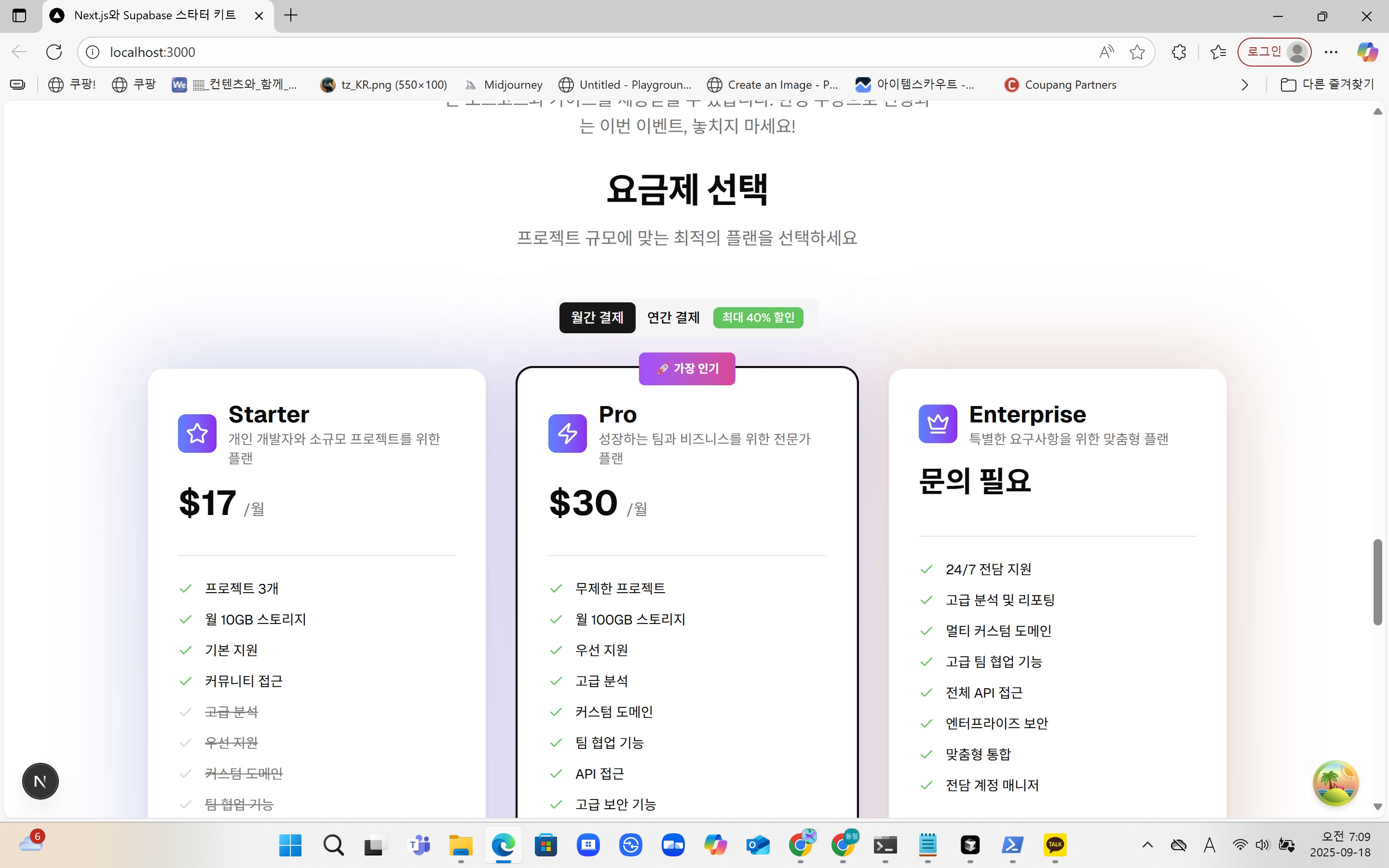Switch billing to 연간 결제

click(673, 317)
